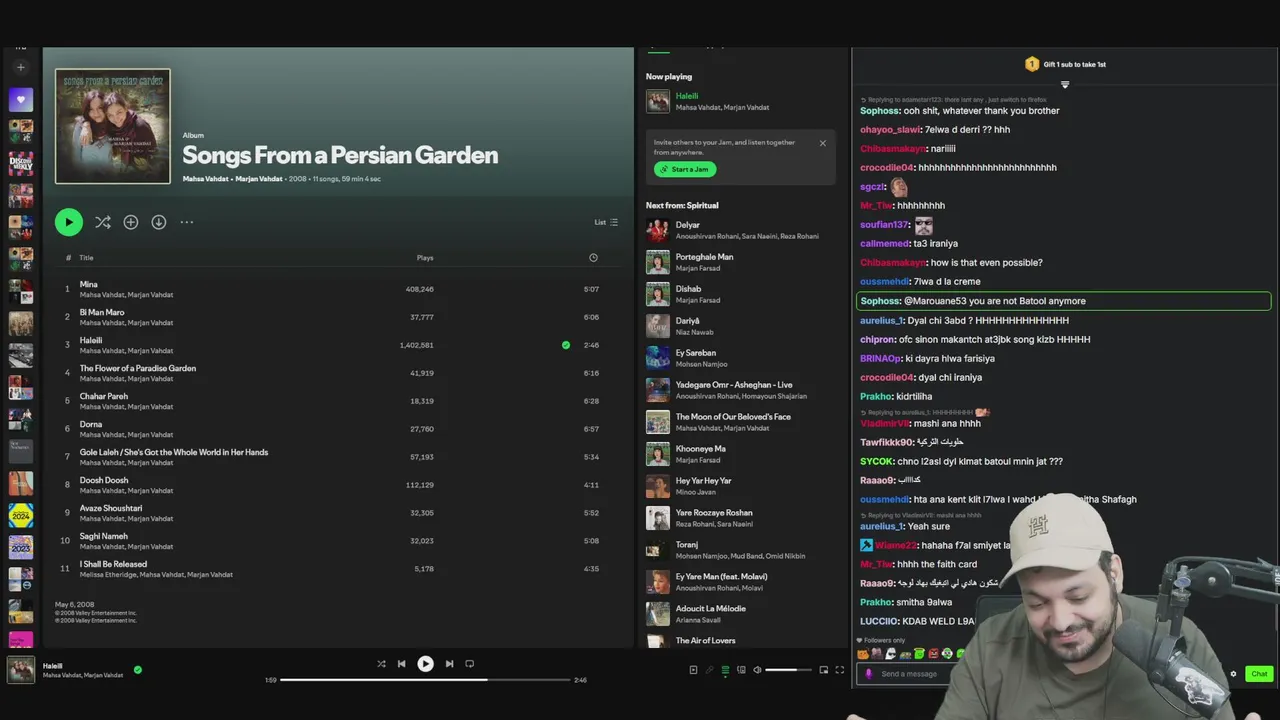Toggle the queue icon
Screen dimensions: 1280x720
point(725,670)
